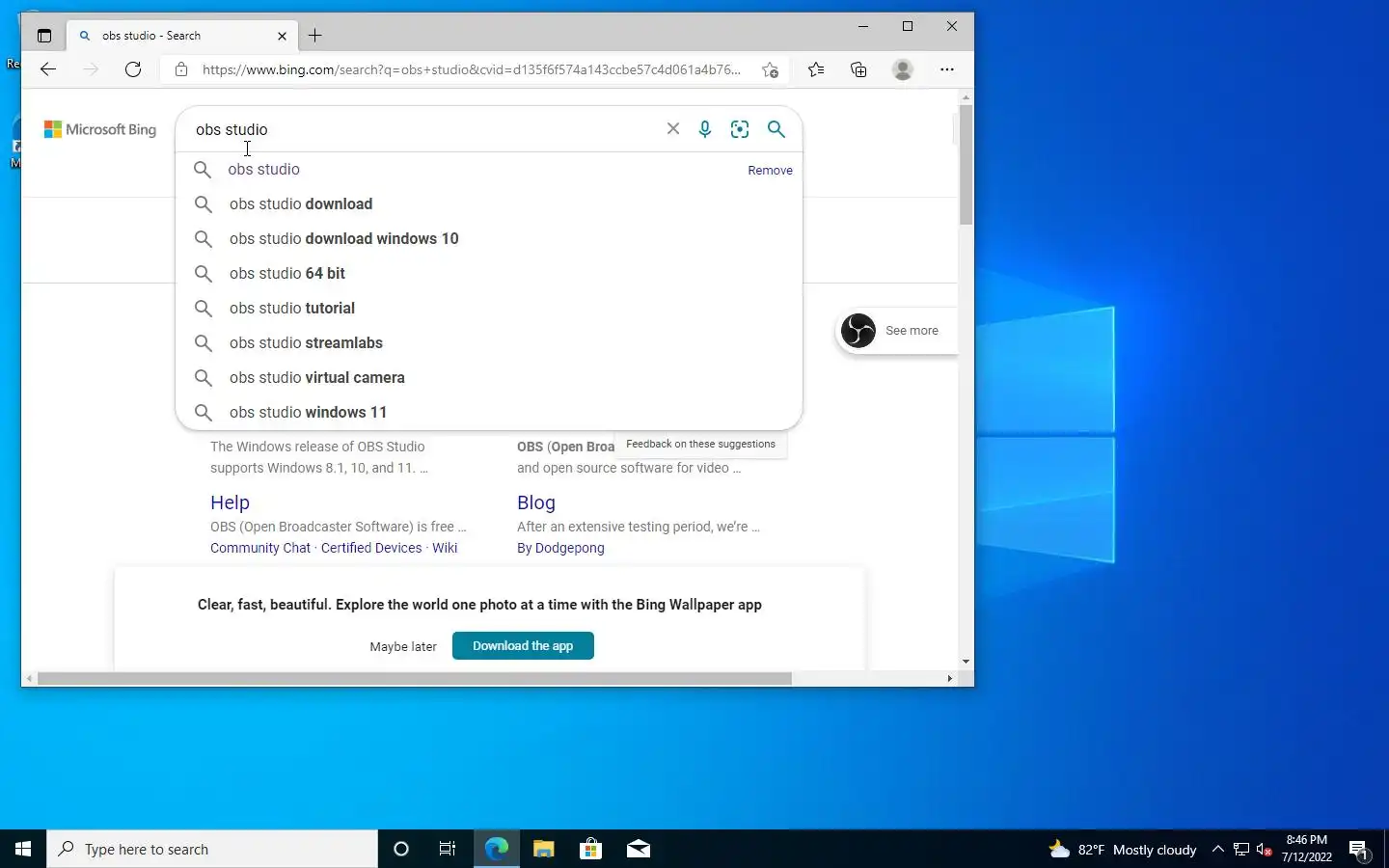Screen dimensions: 1389x868
Task: Click the Bing search magnifier button
Action: coord(776,129)
